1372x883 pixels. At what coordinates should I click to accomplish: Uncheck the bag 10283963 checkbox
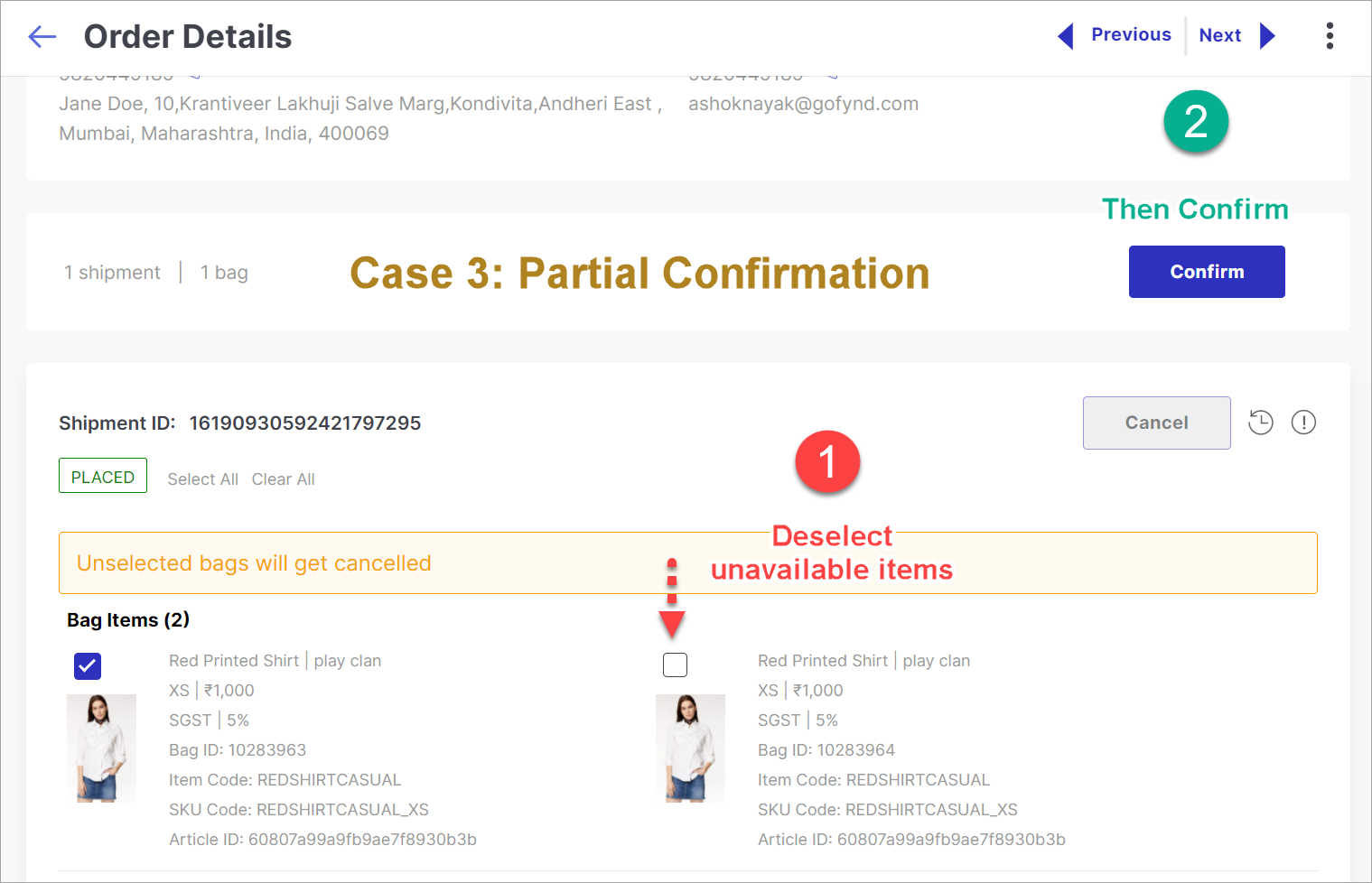tap(88, 666)
